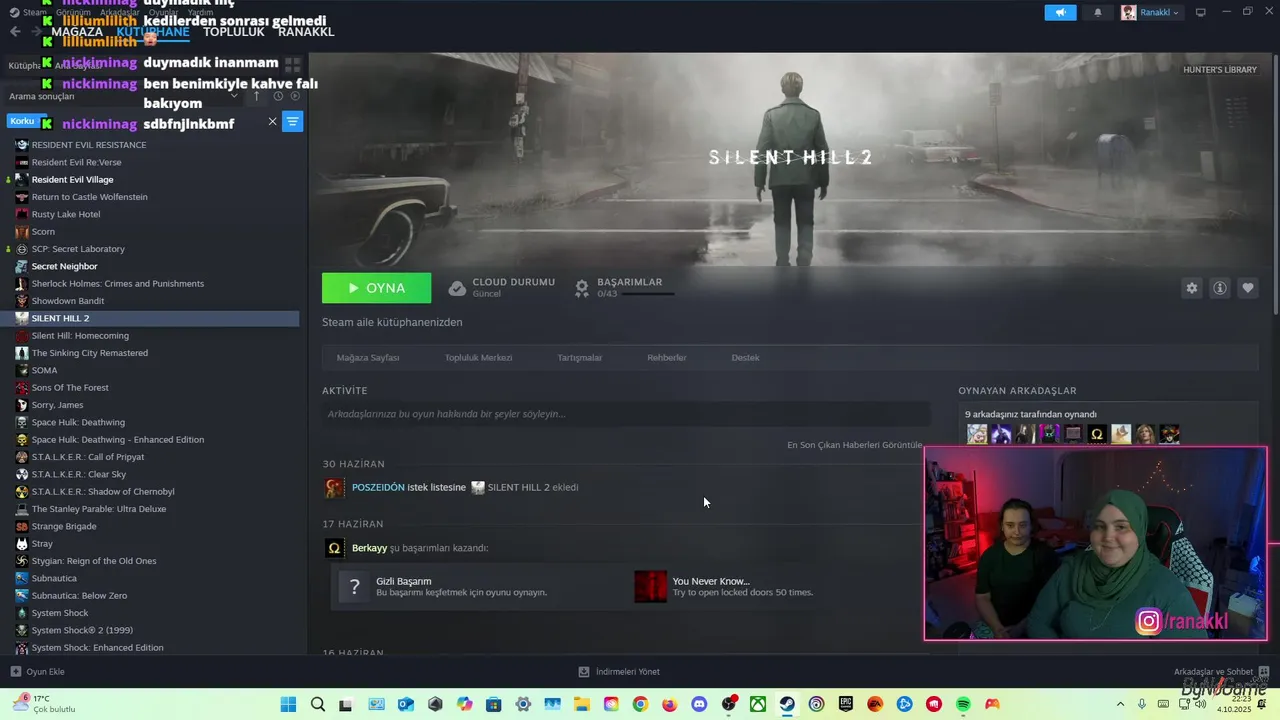Open the library filter options icon
The width and height of the screenshot is (1280, 720).
click(x=292, y=122)
